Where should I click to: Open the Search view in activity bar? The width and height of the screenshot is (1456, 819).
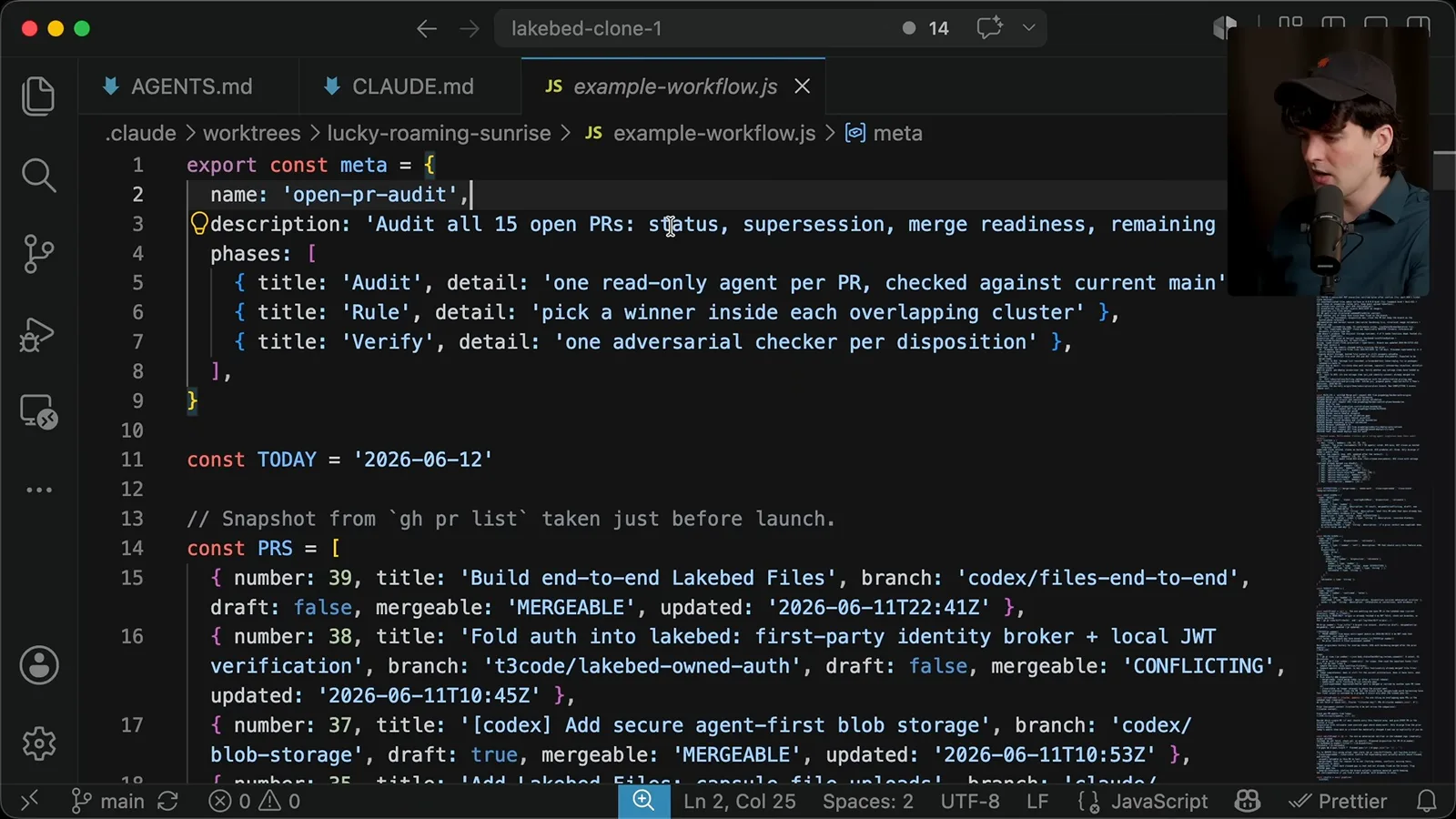coord(38,175)
